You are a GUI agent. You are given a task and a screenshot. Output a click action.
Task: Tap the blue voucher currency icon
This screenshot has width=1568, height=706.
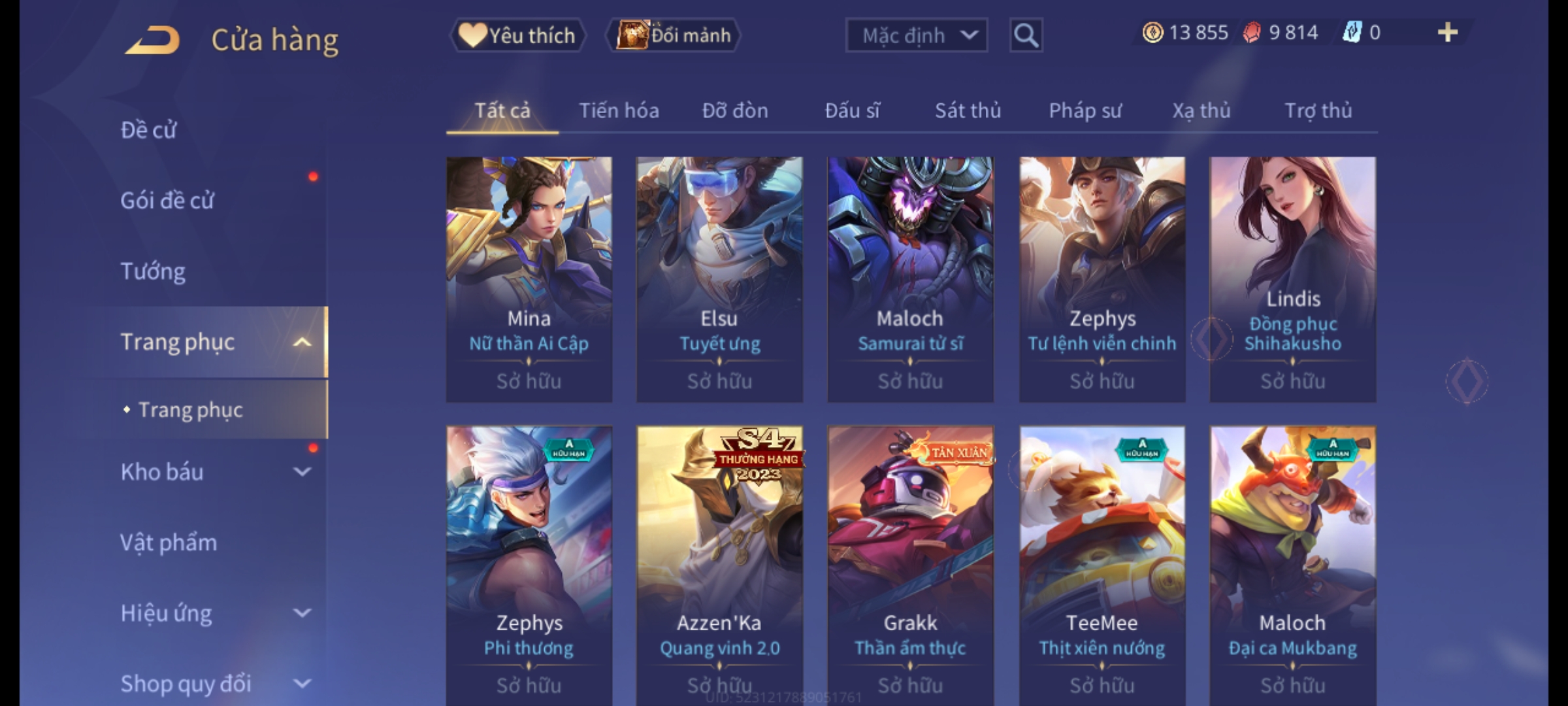click(x=1352, y=32)
